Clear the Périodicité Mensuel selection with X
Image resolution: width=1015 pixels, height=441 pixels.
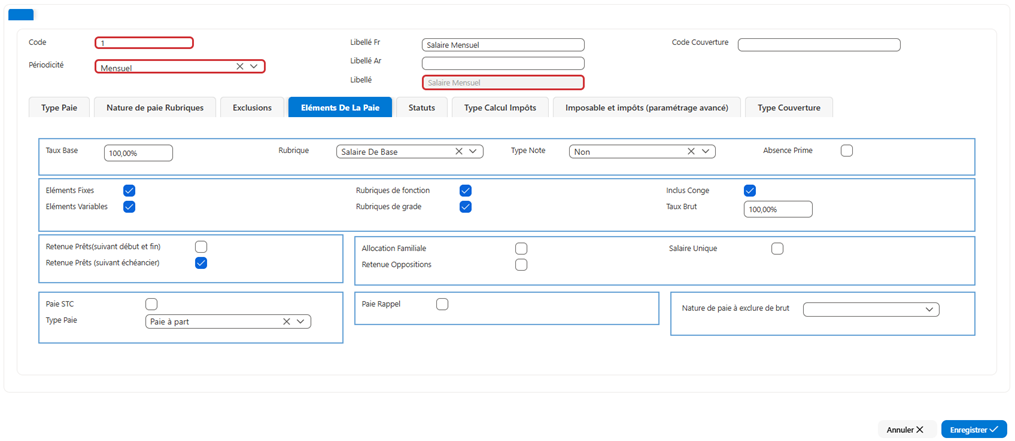click(240, 66)
